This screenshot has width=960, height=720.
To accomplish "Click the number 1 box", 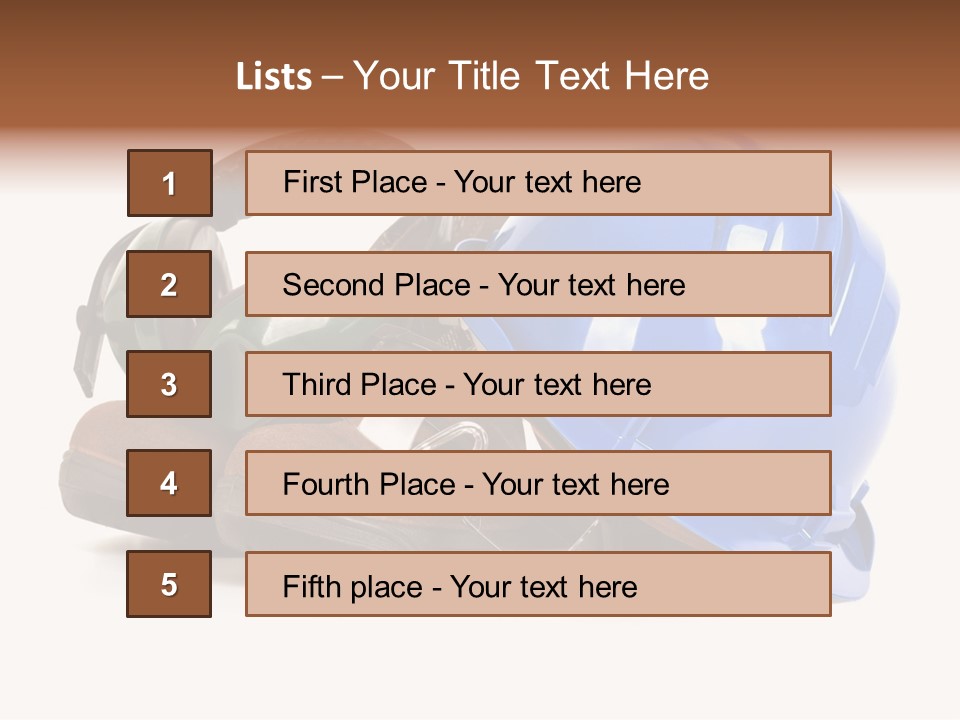I will pos(169,183).
